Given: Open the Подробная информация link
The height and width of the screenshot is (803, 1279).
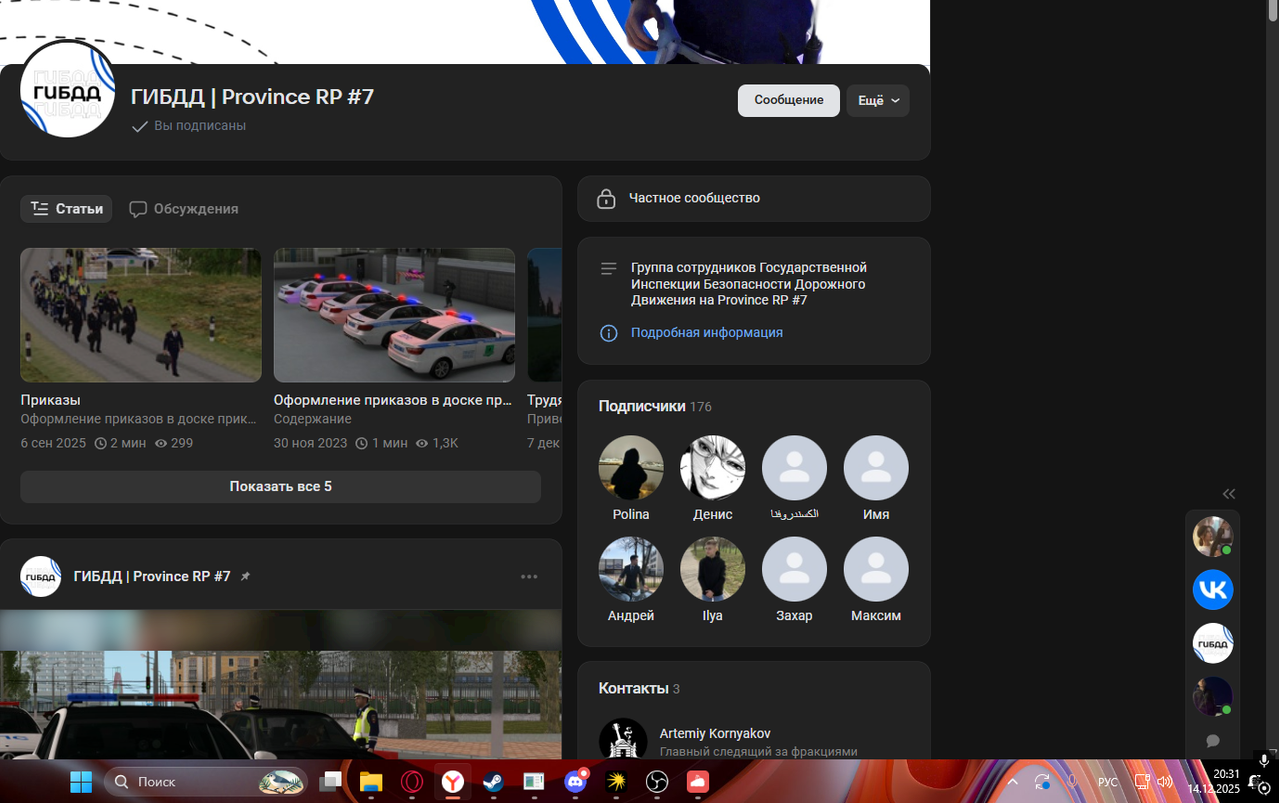Looking at the screenshot, I should 706,333.
